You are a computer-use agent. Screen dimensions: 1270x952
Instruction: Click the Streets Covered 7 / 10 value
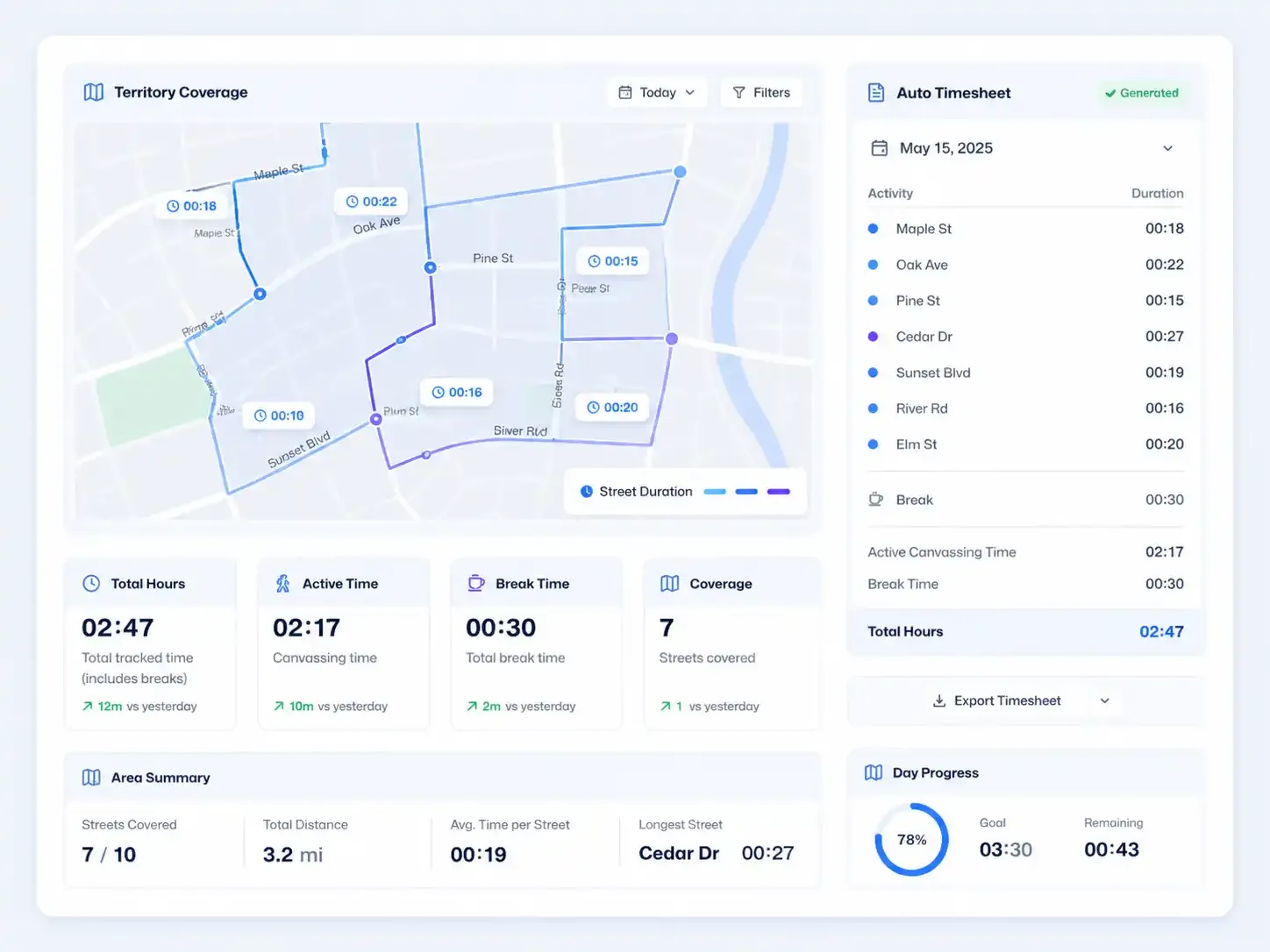[109, 855]
